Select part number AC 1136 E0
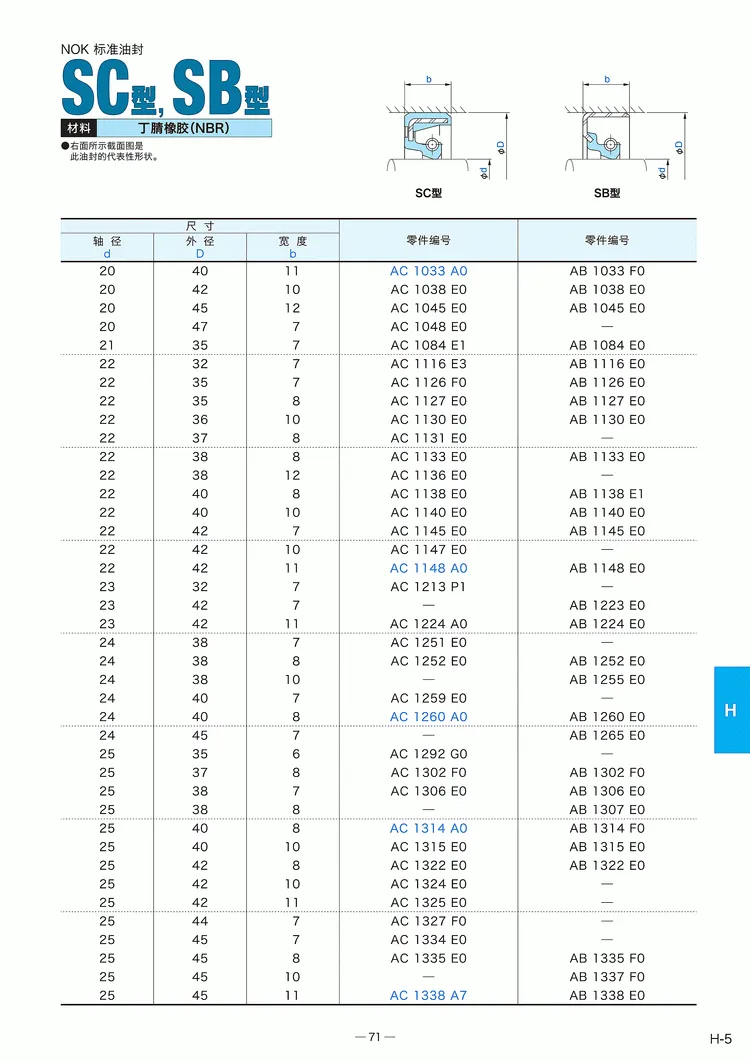Viewport: 750px width, 1061px height. (428, 476)
